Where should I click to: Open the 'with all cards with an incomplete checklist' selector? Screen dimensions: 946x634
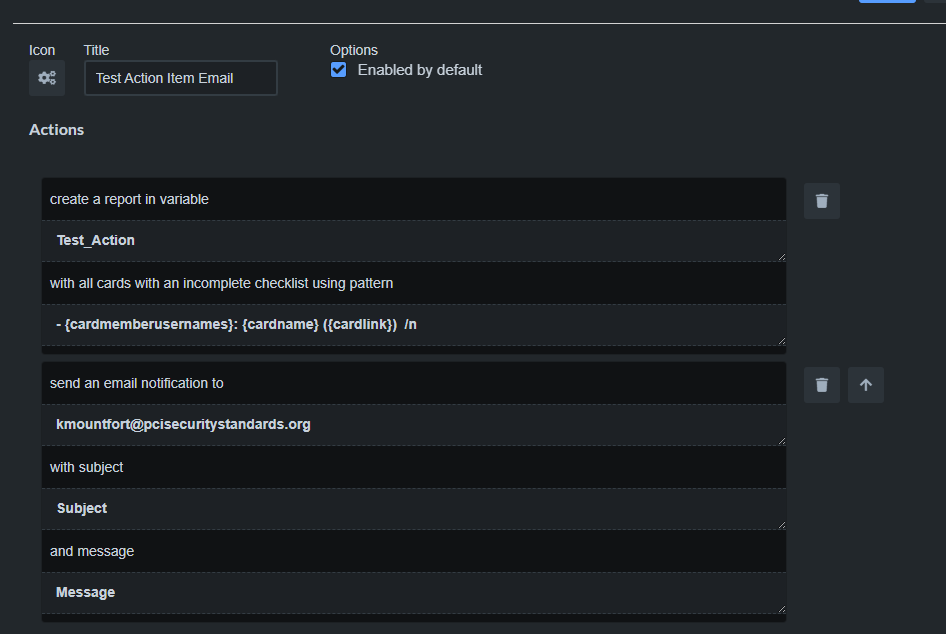tap(413, 283)
